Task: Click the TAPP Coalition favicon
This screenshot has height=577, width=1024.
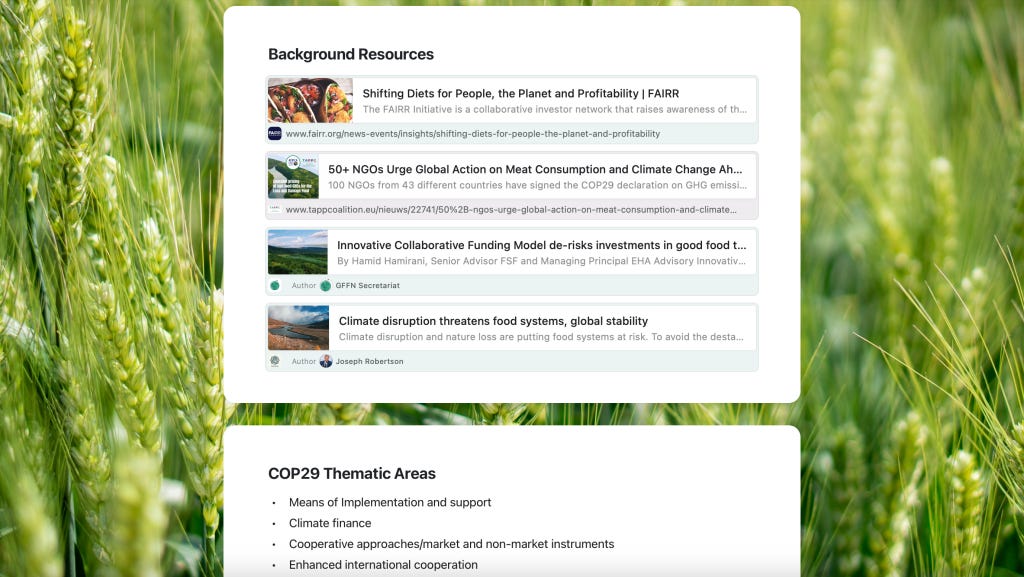Action: (x=275, y=210)
